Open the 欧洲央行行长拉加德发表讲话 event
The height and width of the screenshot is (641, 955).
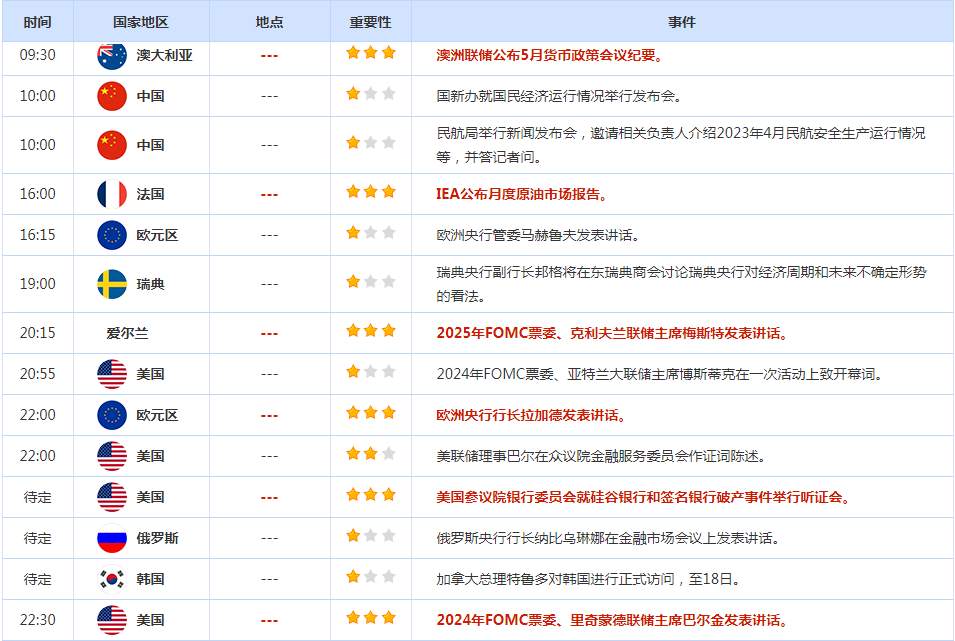(x=530, y=415)
